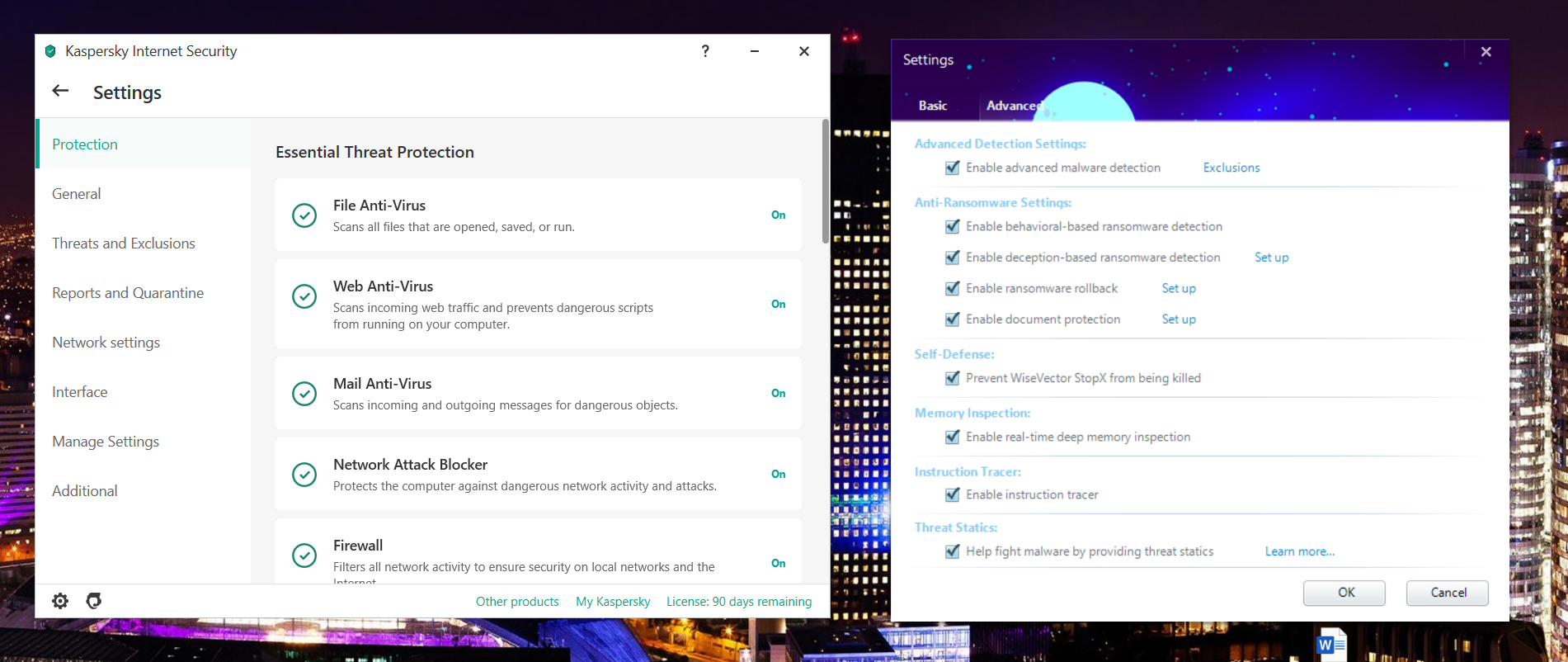Select General in Kaspersky sidebar

pyautogui.click(x=144, y=194)
